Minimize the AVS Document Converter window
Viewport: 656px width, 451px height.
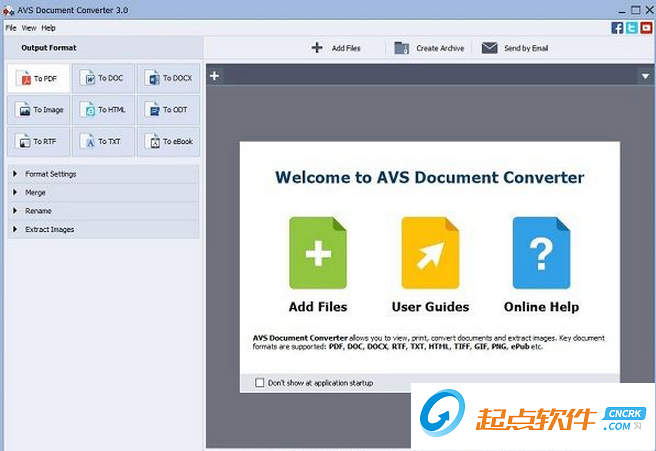[622, 11]
